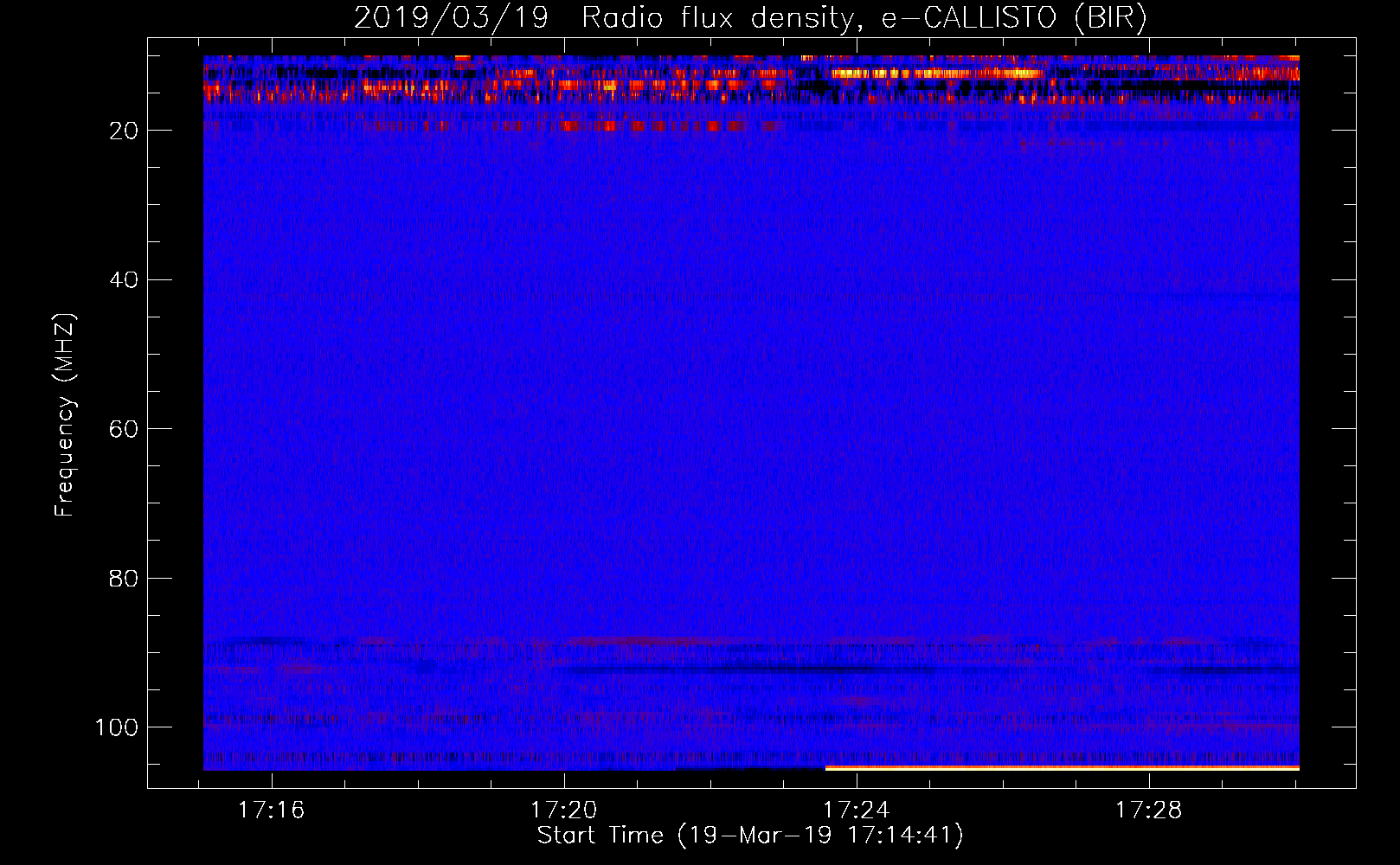Click the '40' frequency tick label
Viewport: 1400px width, 865px height.
click(x=124, y=280)
